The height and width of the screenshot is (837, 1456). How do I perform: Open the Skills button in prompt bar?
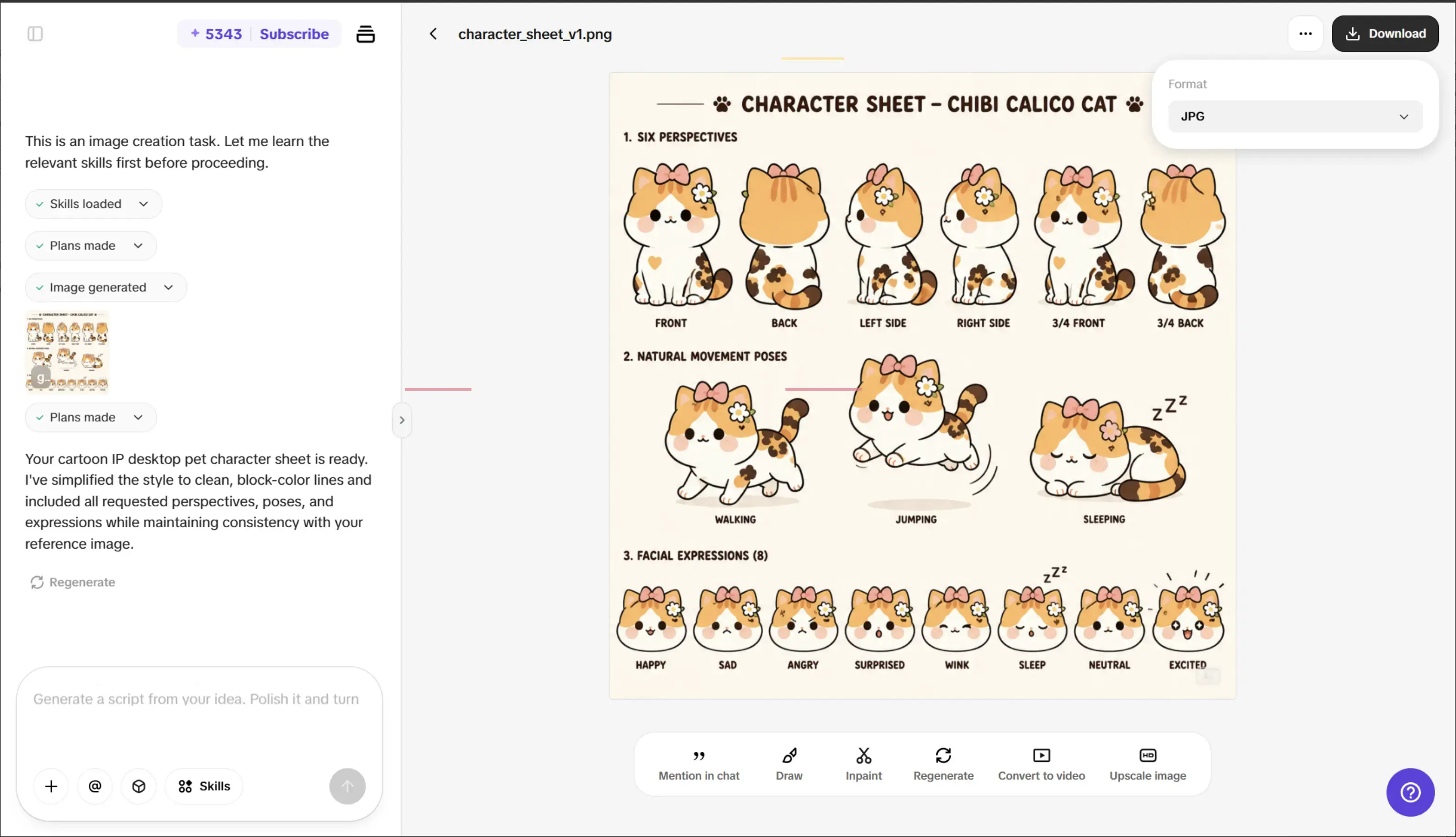click(204, 787)
